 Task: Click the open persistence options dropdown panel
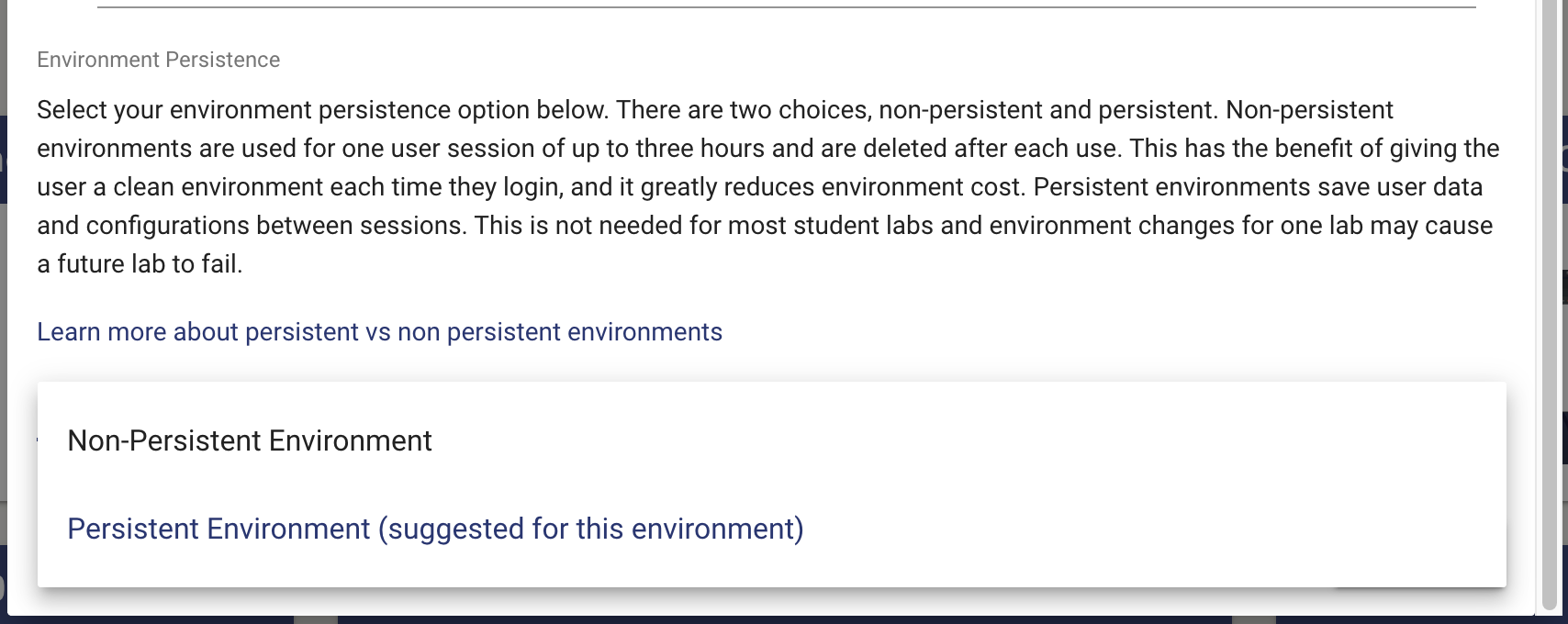pyautogui.click(x=771, y=485)
